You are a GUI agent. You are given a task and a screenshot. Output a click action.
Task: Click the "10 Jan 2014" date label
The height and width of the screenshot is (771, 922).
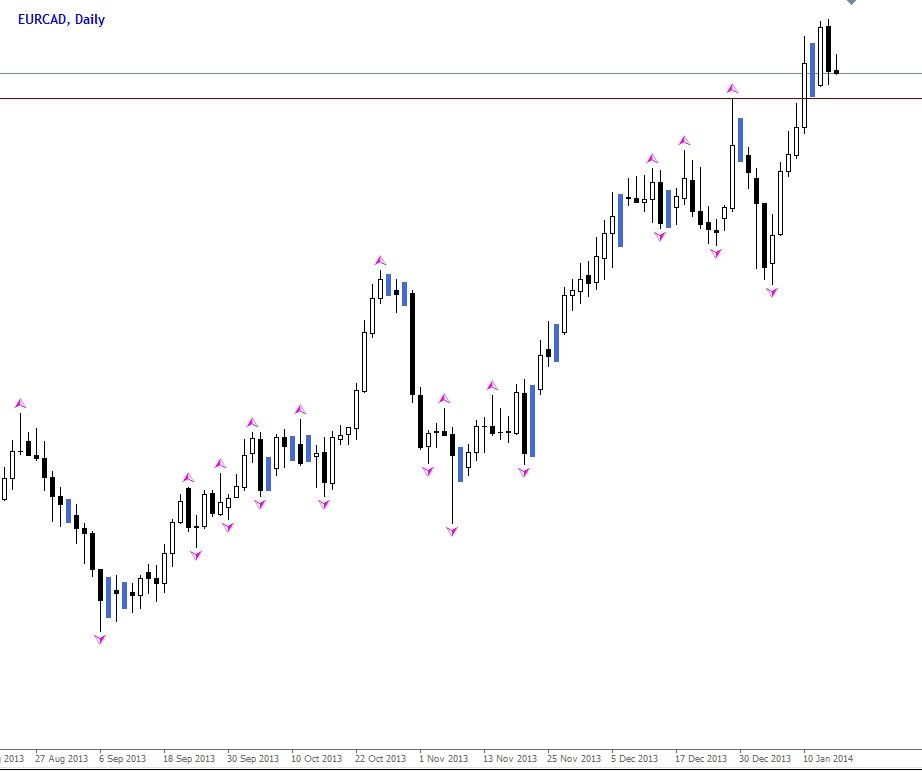[x=828, y=758]
